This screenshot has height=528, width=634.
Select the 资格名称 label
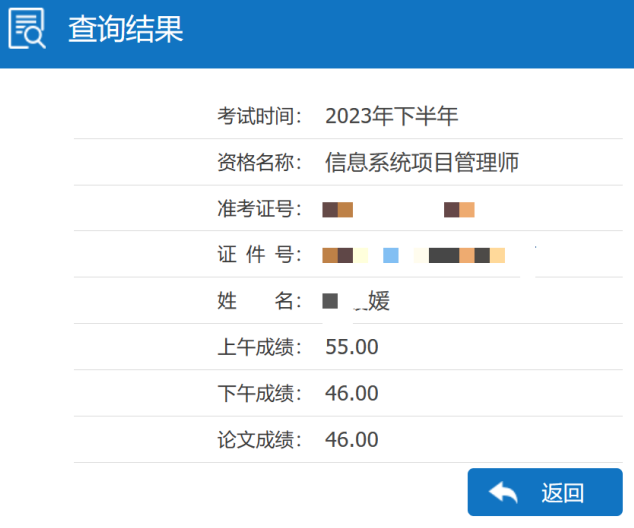pos(260,162)
